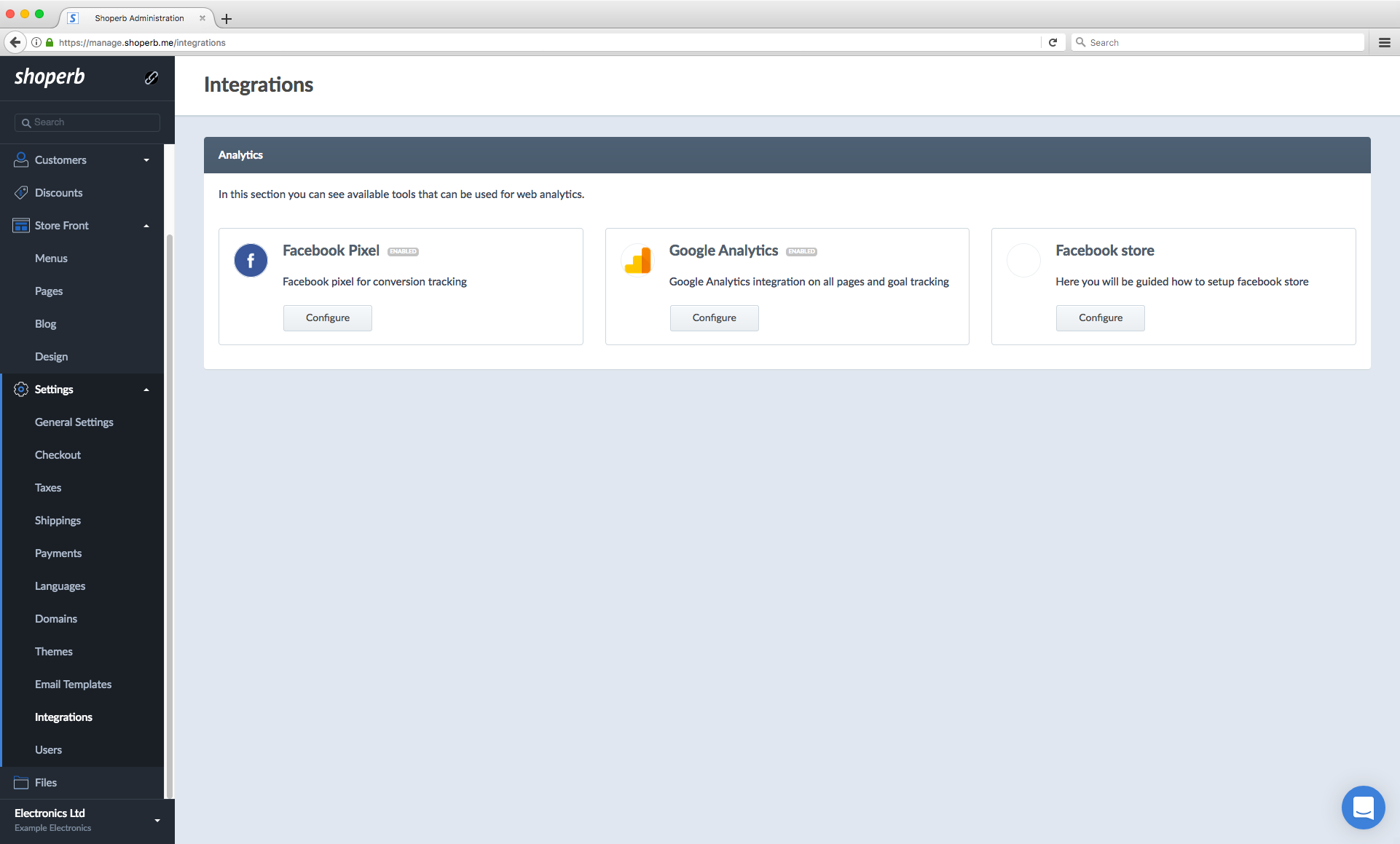Click the link icon beside shoperb logo
1400x844 pixels.
pyautogui.click(x=152, y=78)
